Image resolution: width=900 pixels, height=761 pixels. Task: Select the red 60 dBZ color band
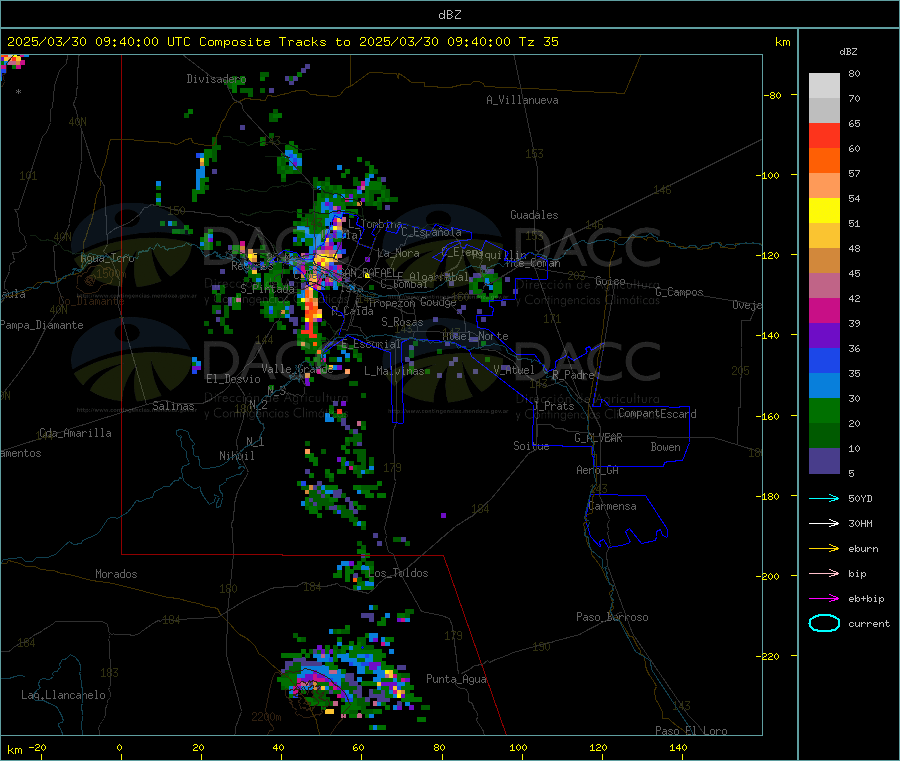(x=824, y=135)
